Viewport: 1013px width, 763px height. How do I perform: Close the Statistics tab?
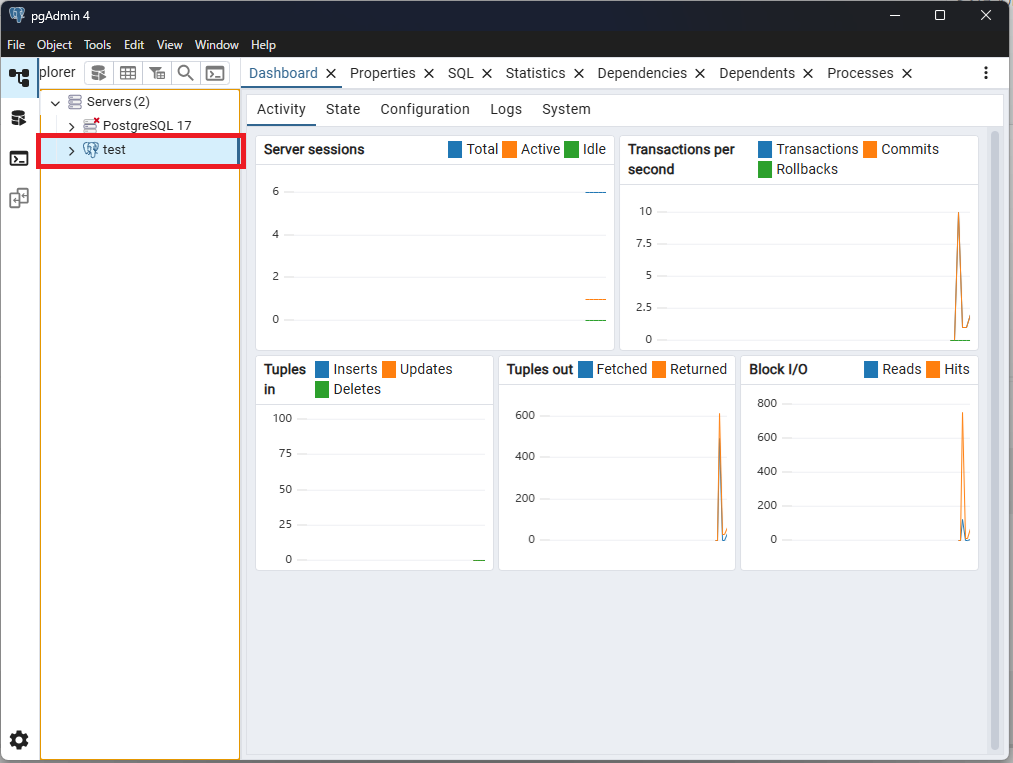[x=579, y=74]
